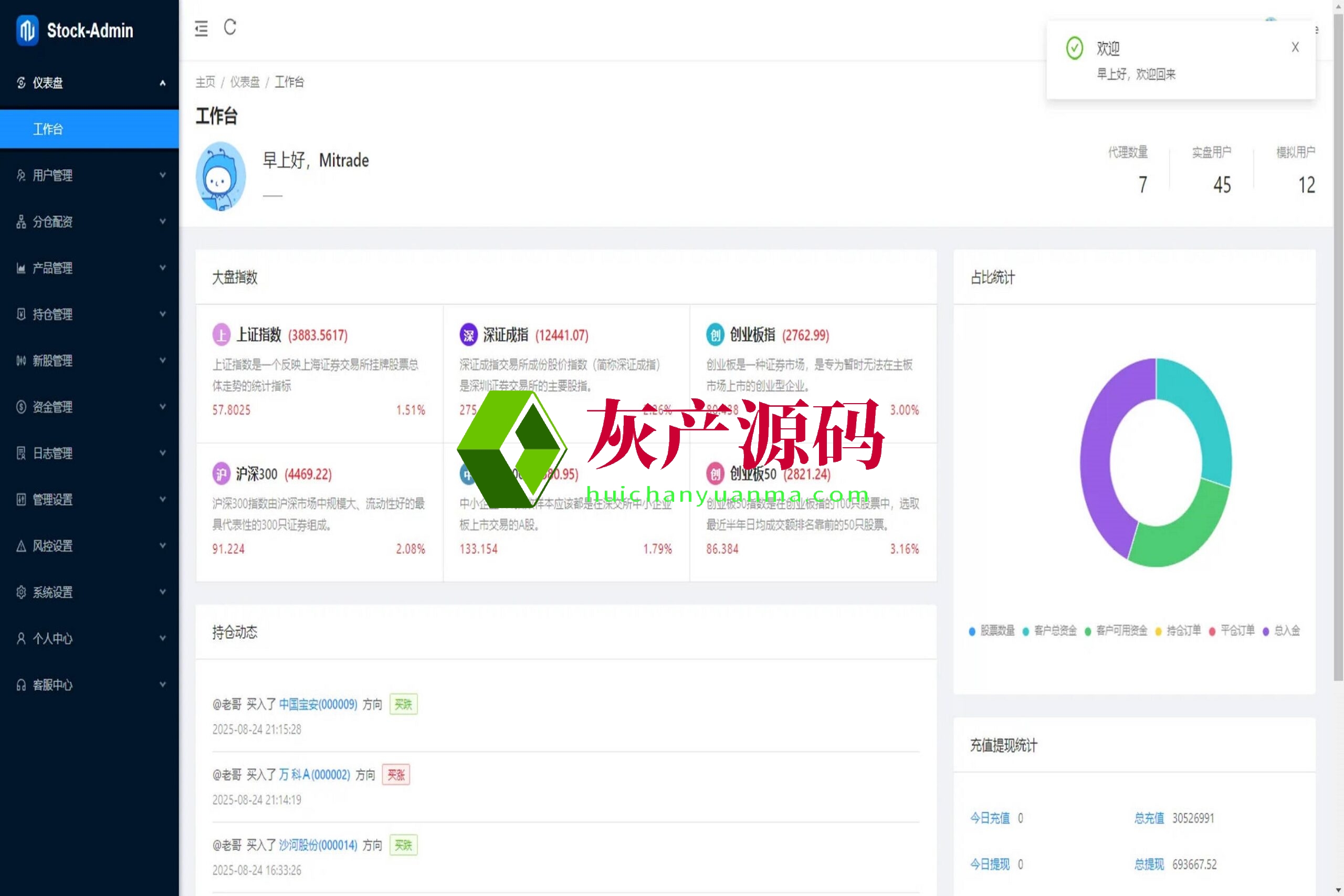1344x896 pixels.
Task: Toggle 股票数量 legend item in chart
Action: [992, 631]
